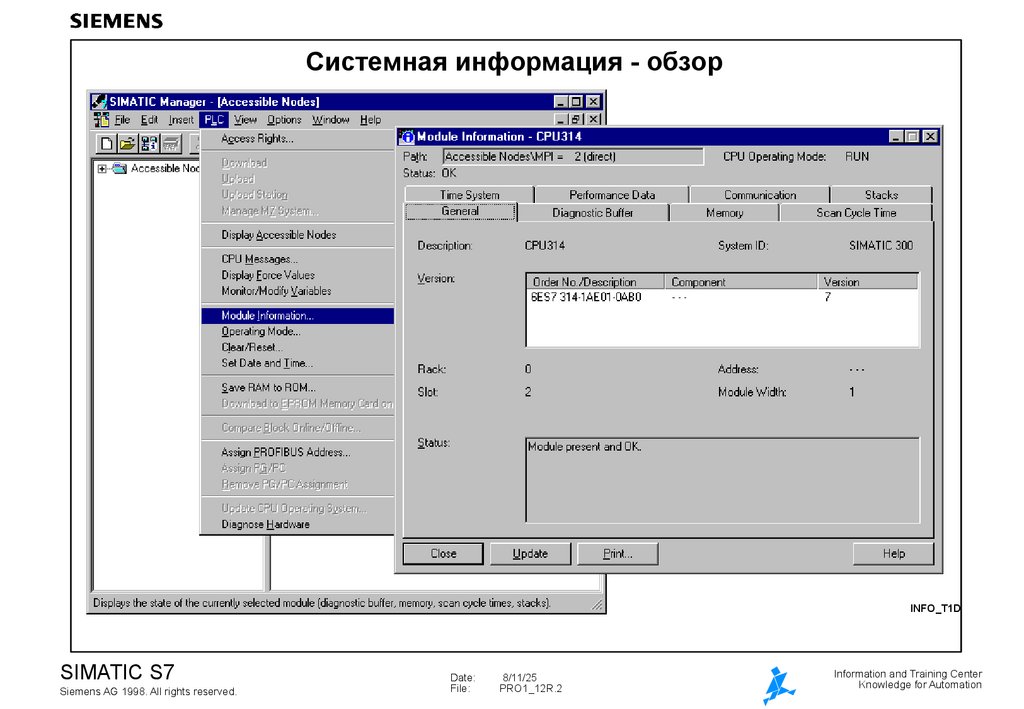1024x709 pixels.
Task: Click the SIMATIC Manager application icon
Action: click(98, 101)
